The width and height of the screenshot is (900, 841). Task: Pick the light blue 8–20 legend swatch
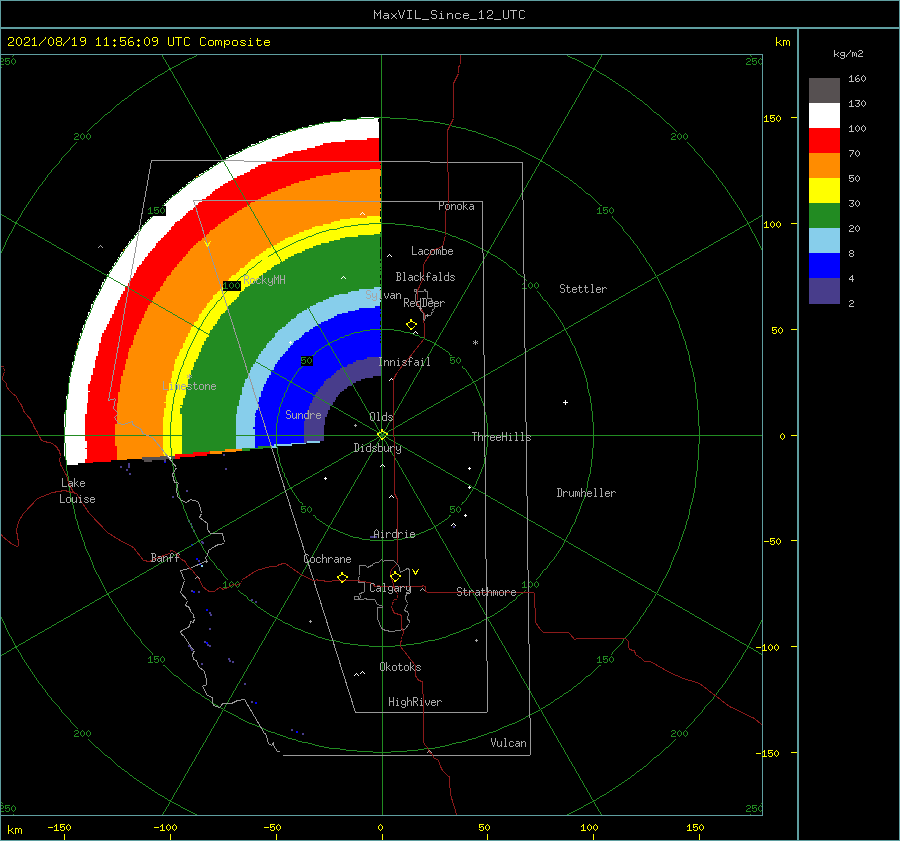pyautogui.click(x=824, y=241)
